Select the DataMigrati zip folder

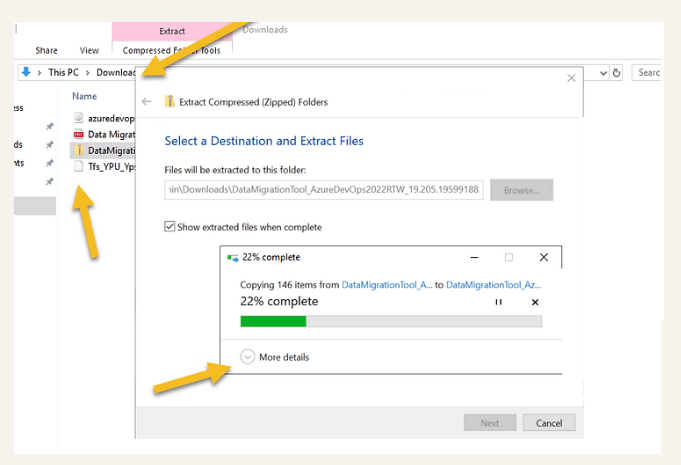click(x=103, y=150)
